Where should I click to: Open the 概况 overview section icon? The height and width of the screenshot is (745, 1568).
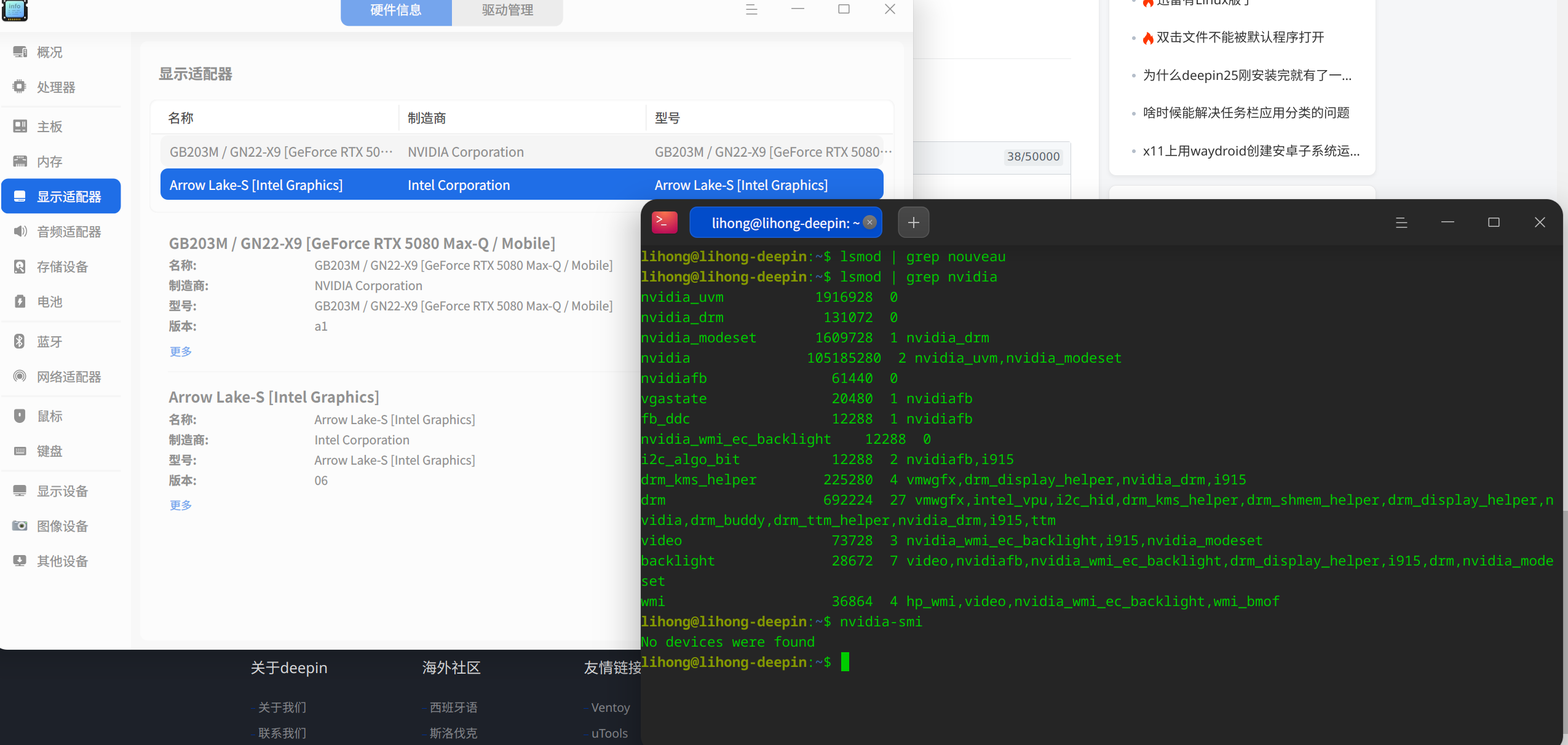point(20,52)
